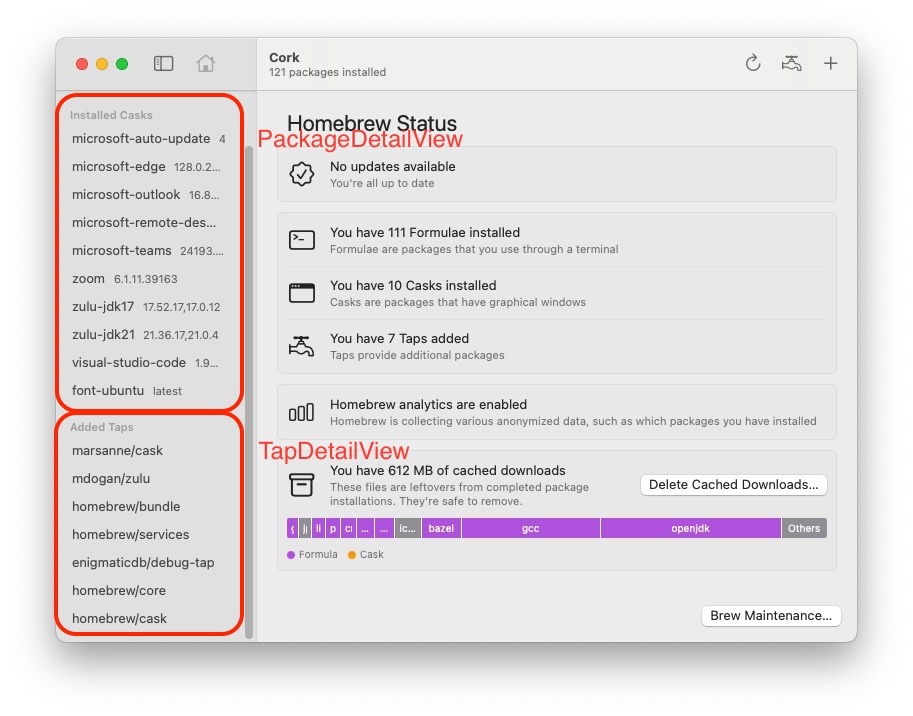Select the microsoft-edge cask
The height and width of the screenshot is (716, 913).
click(149, 166)
